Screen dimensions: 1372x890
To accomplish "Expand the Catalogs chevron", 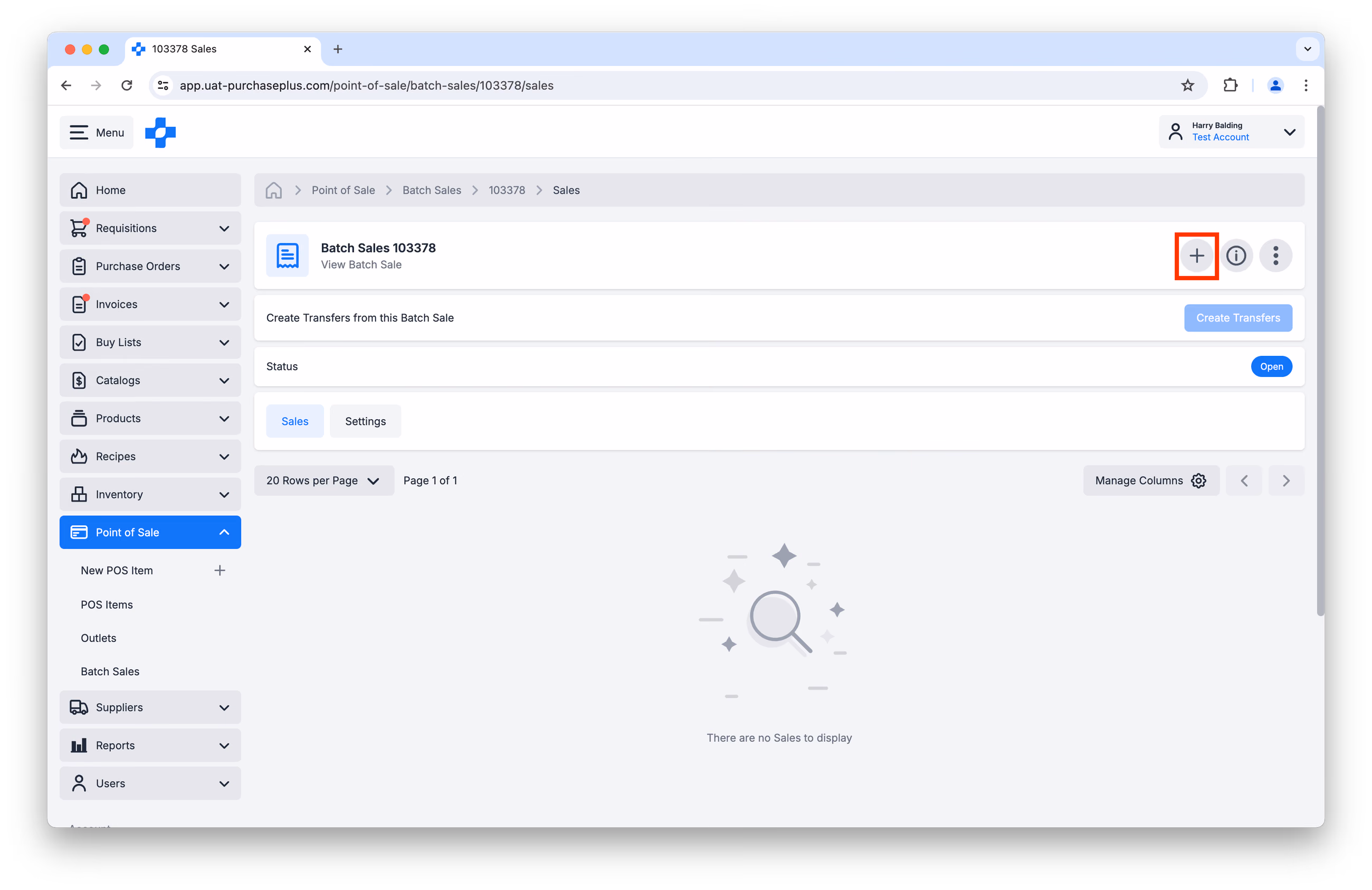I will coord(224,381).
